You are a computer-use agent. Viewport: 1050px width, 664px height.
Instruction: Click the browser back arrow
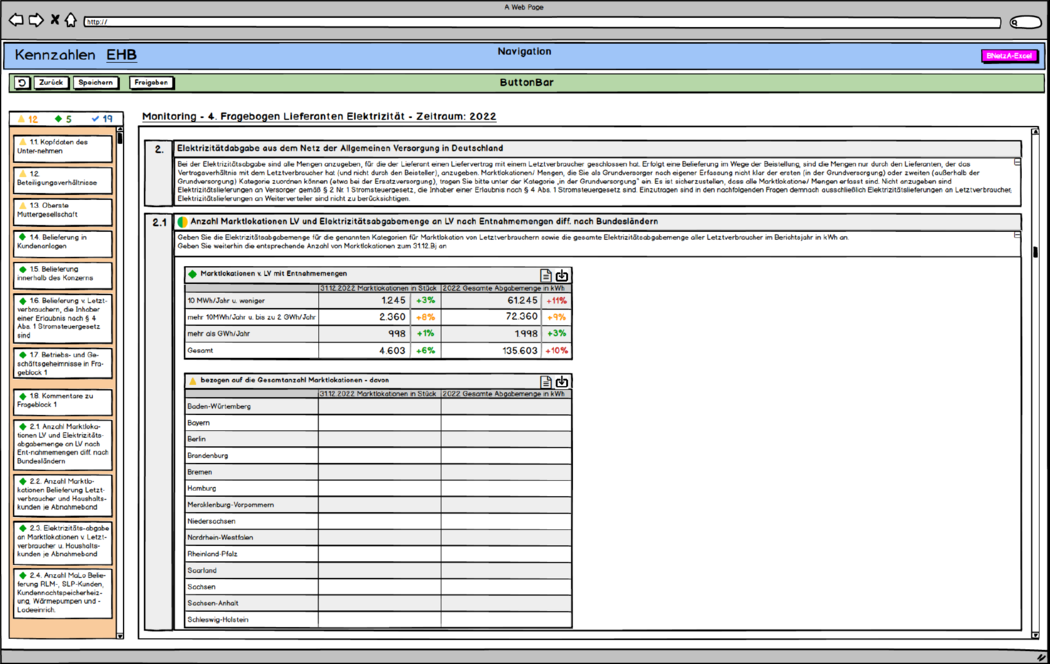point(15,21)
